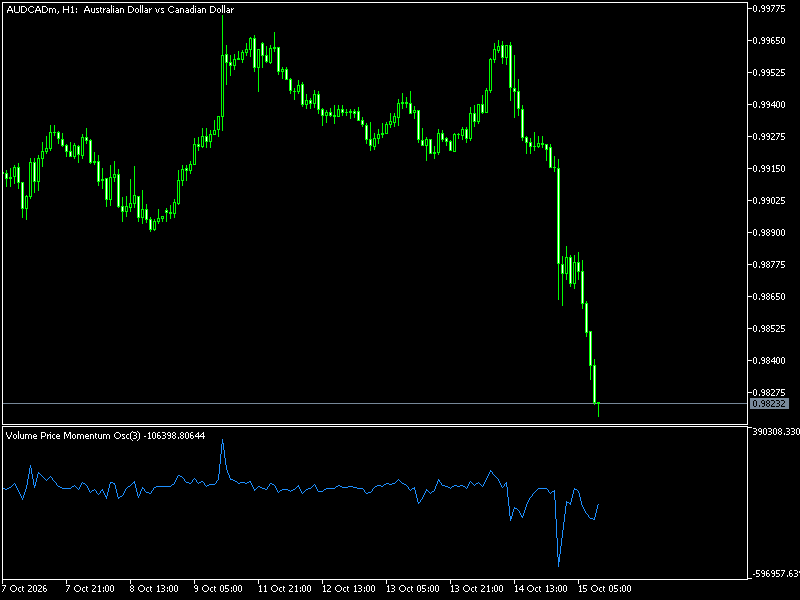800x600 pixels.
Task: Click the AUDCADm, H1 chart title text
Action: click(120, 10)
